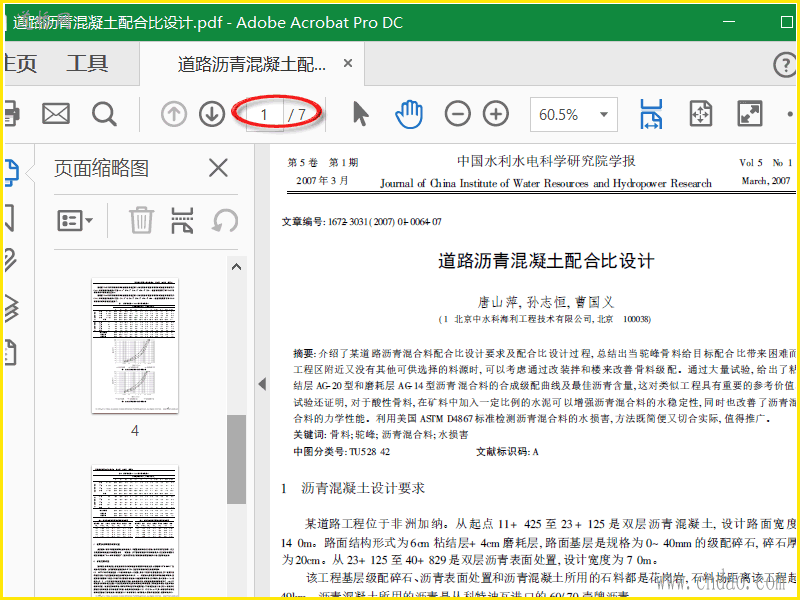Screen dimensions: 800x600
Task: Enter full screen reading mode
Action: (x=749, y=114)
